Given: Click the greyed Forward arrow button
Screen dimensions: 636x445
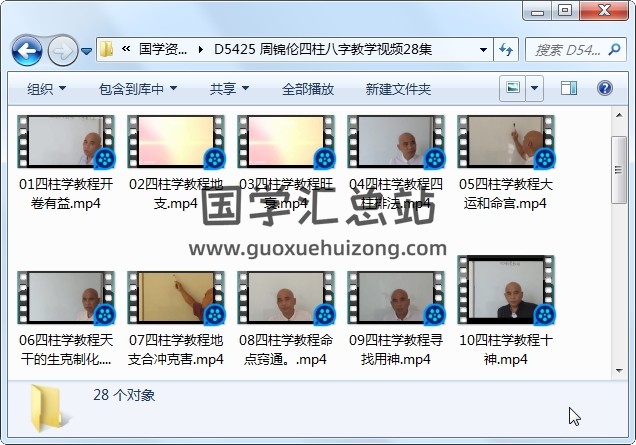Looking at the screenshot, I should pos(63,51).
